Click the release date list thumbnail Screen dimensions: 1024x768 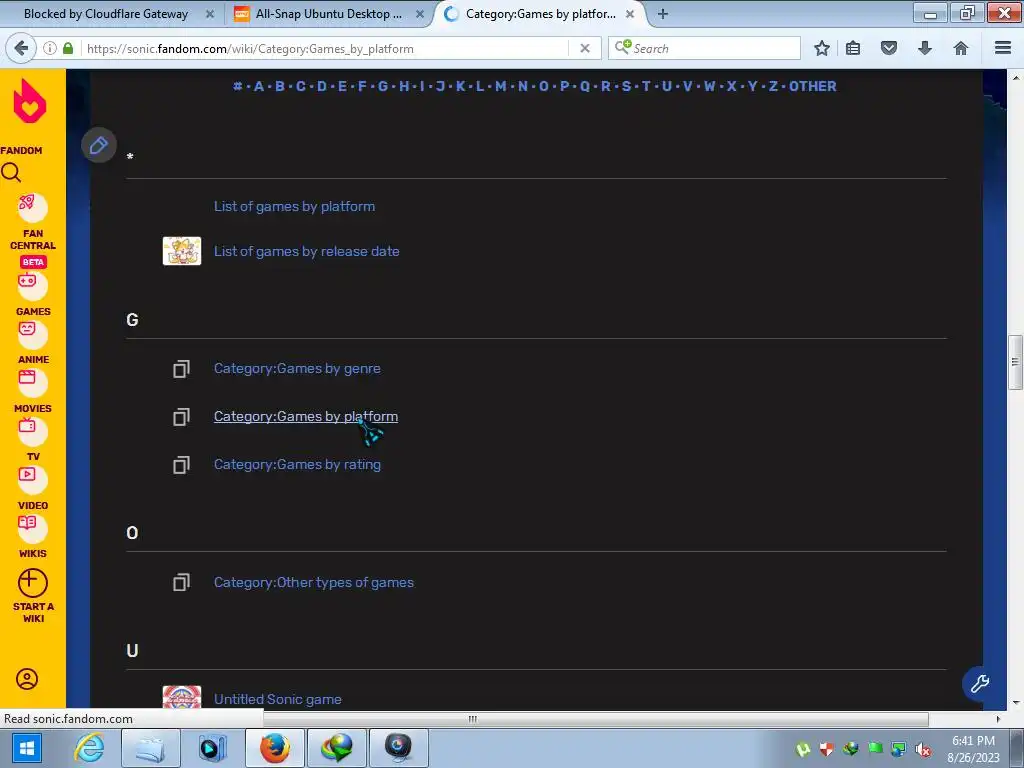click(182, 251)
